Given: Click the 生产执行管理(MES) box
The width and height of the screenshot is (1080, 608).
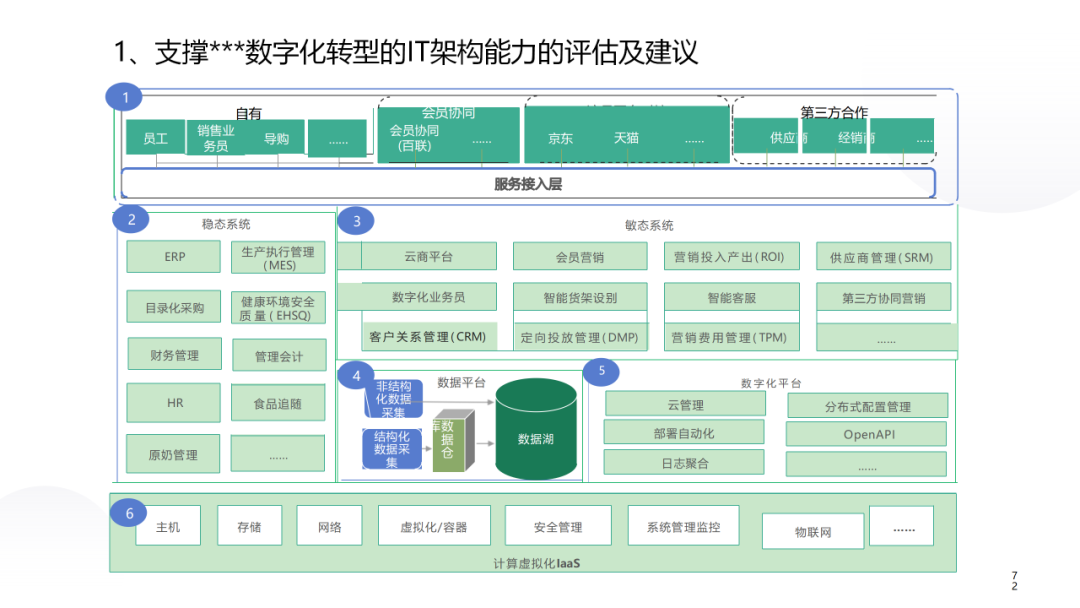Looking at the screenshot, I should pos(278,258).
